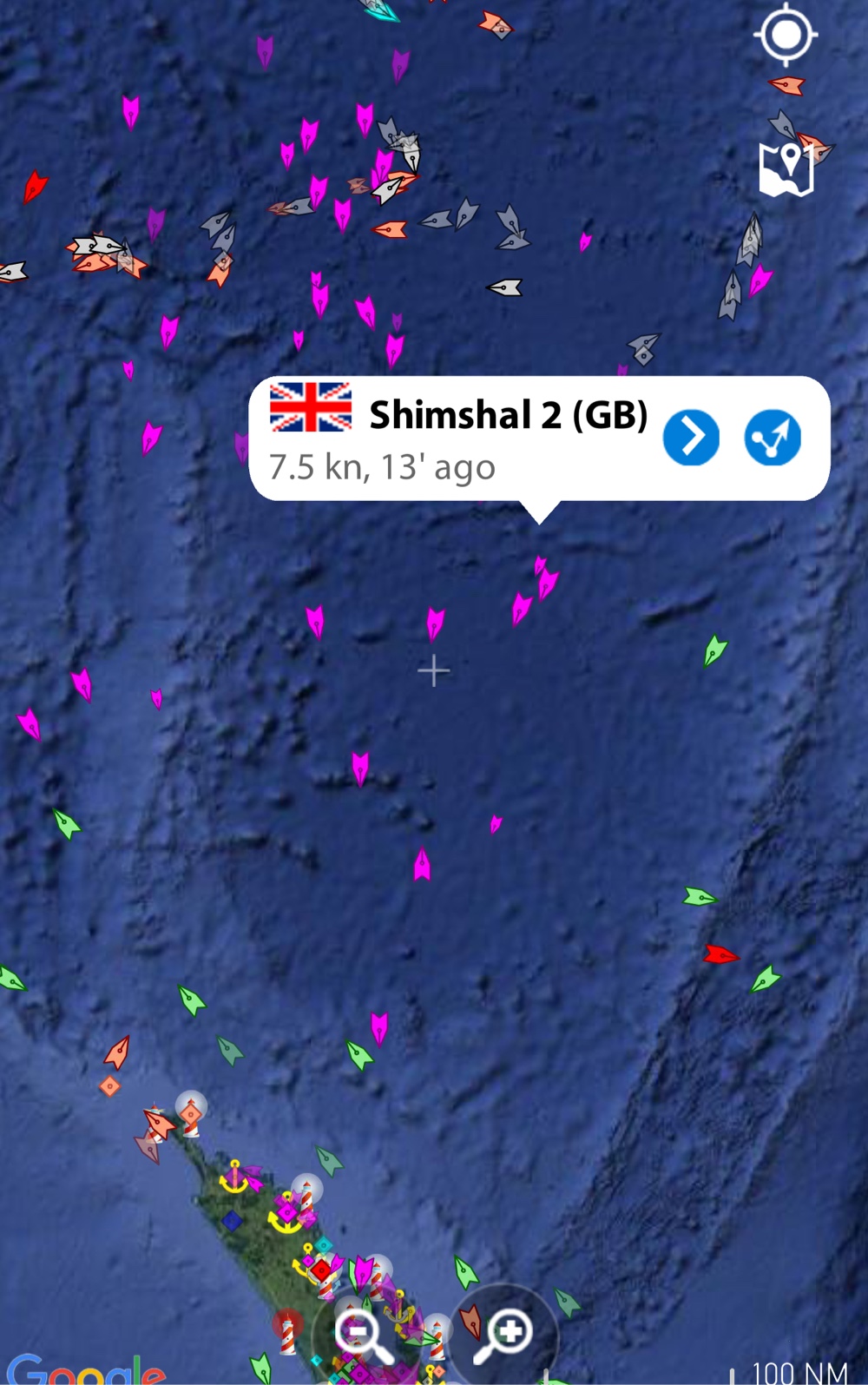Tap the map center crosshair
This screenshot has width=868, height=1385.
(434, 671)
